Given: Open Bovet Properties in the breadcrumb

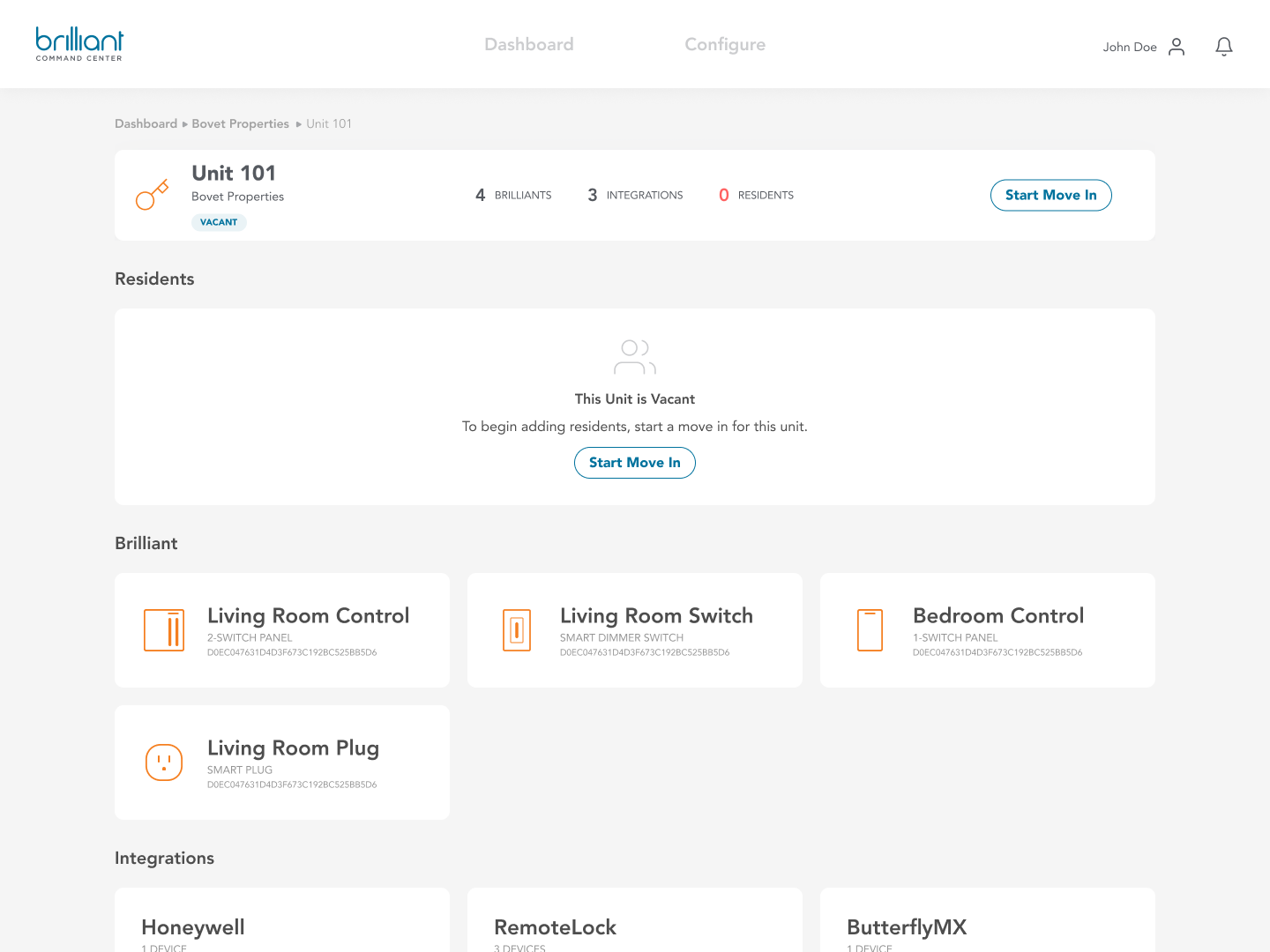Looking at the screenshot, I should point(241,123).
